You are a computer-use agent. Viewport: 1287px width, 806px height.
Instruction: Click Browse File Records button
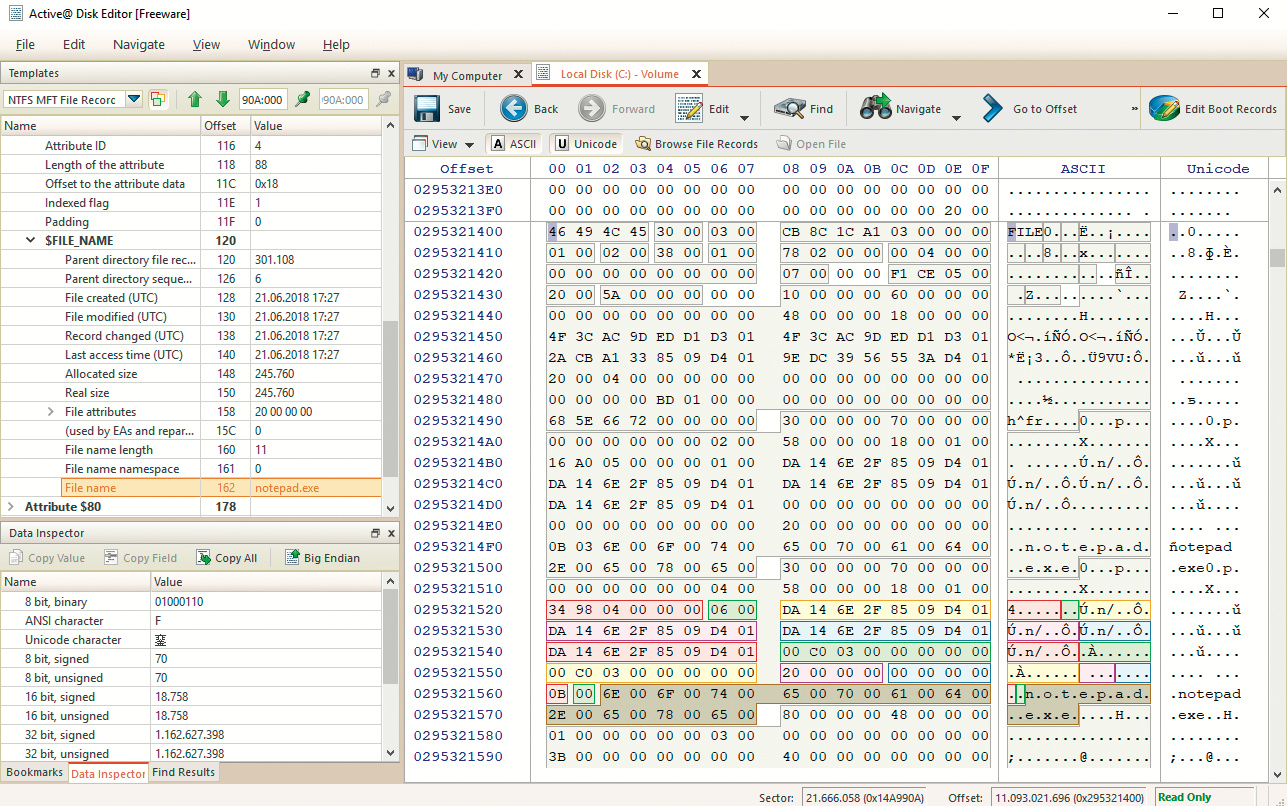(696, 144)
